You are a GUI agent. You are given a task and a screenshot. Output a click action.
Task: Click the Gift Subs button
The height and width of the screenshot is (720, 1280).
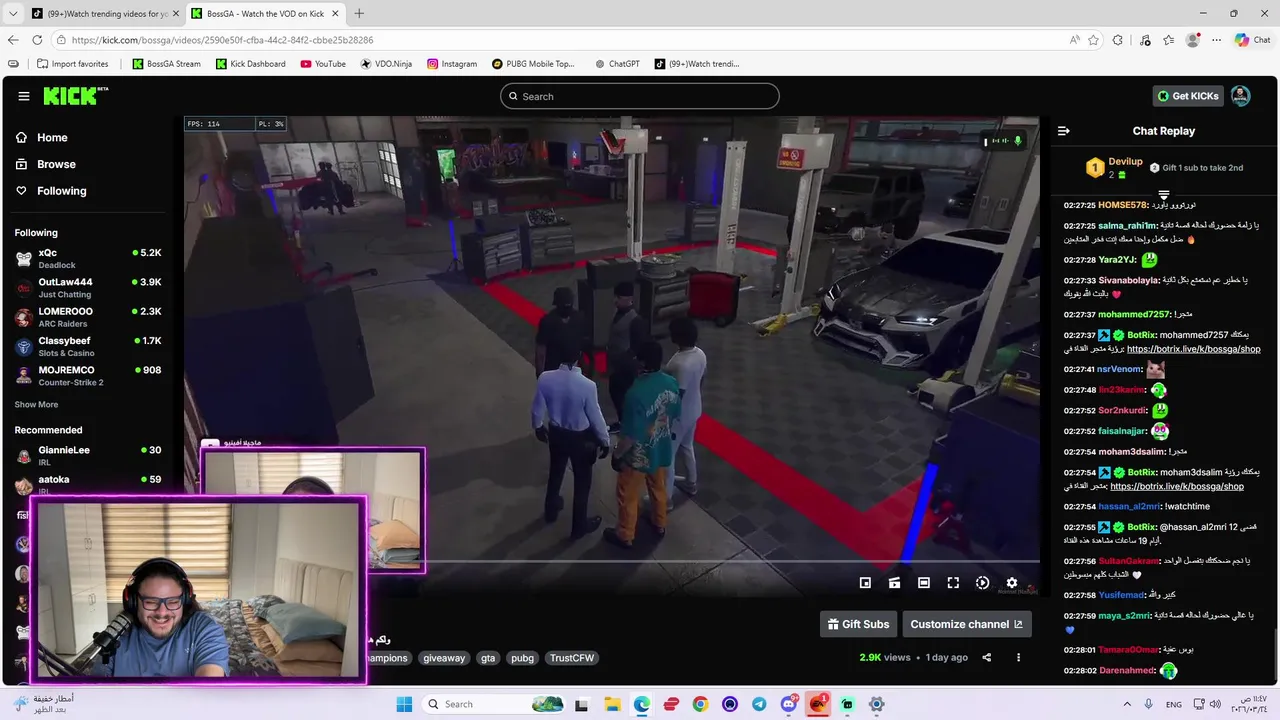[x=857, y=624]
